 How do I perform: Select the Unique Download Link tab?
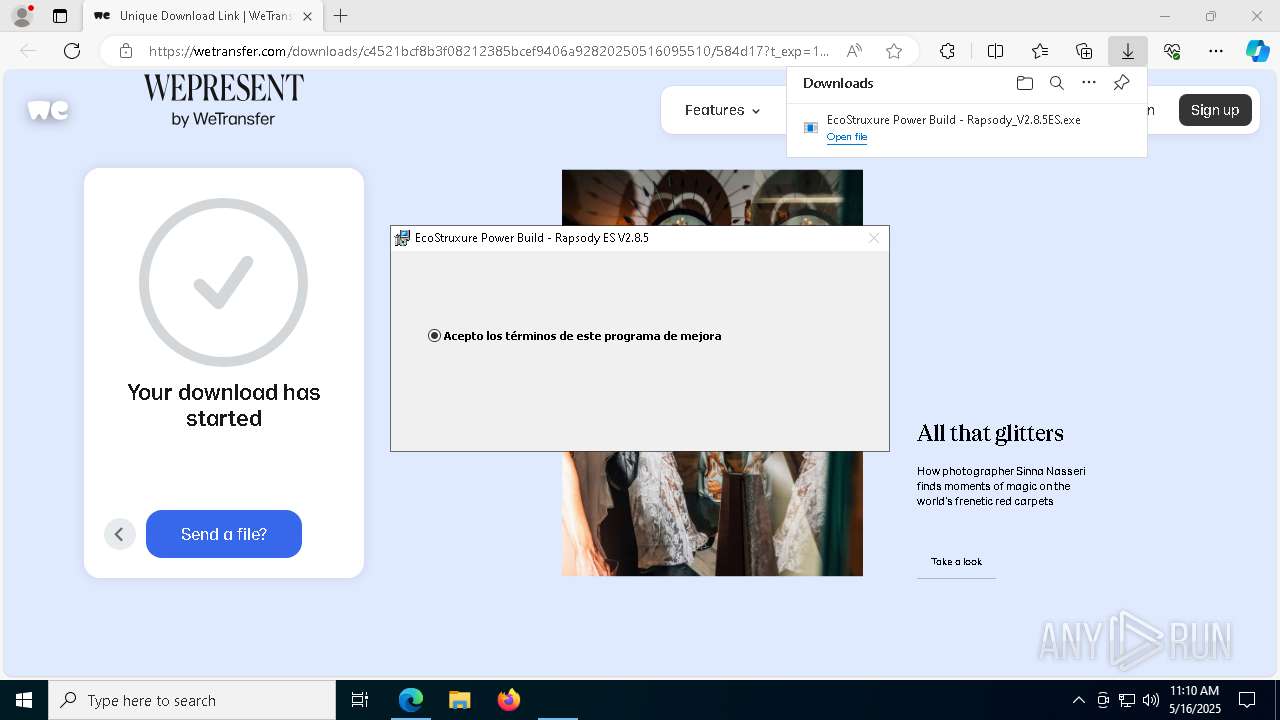(203, 16)
